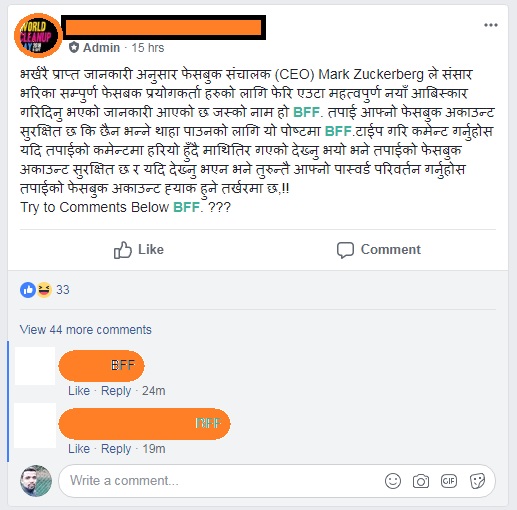Click the blue thumbs-up reaction icon
The image size is (517, 510).
click(x=28, y=290)
